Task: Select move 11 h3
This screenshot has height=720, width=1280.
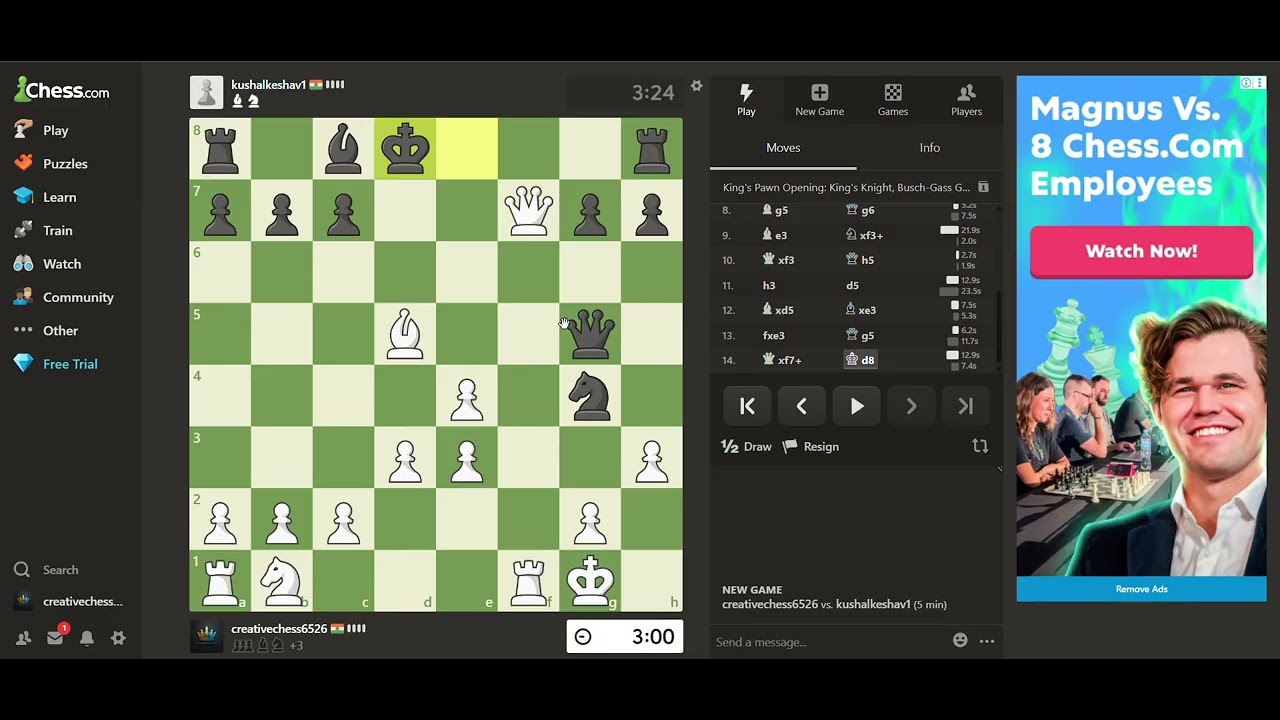Action: click(x=769, y=285)
